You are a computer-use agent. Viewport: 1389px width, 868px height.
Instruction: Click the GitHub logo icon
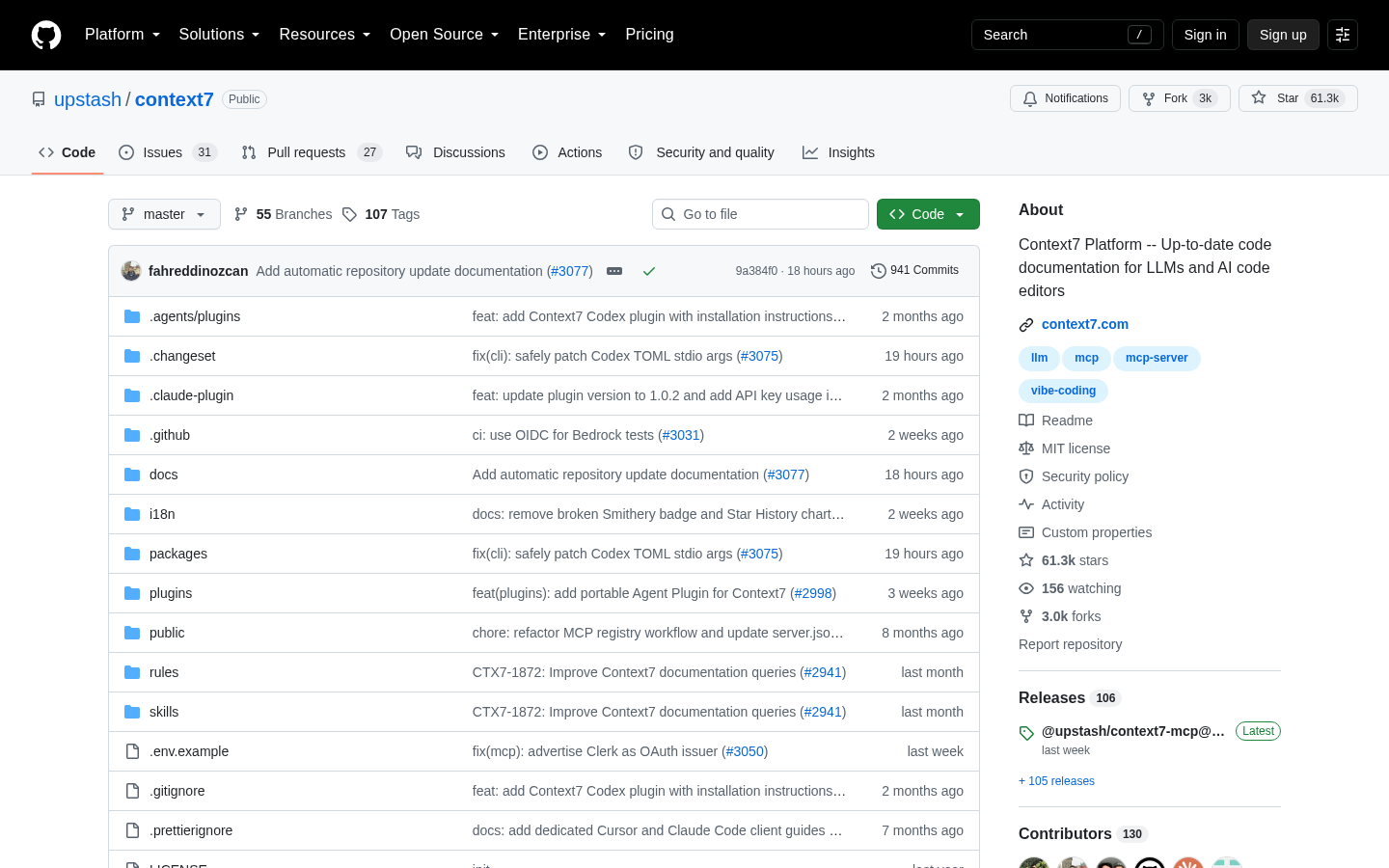click(46, 35)
